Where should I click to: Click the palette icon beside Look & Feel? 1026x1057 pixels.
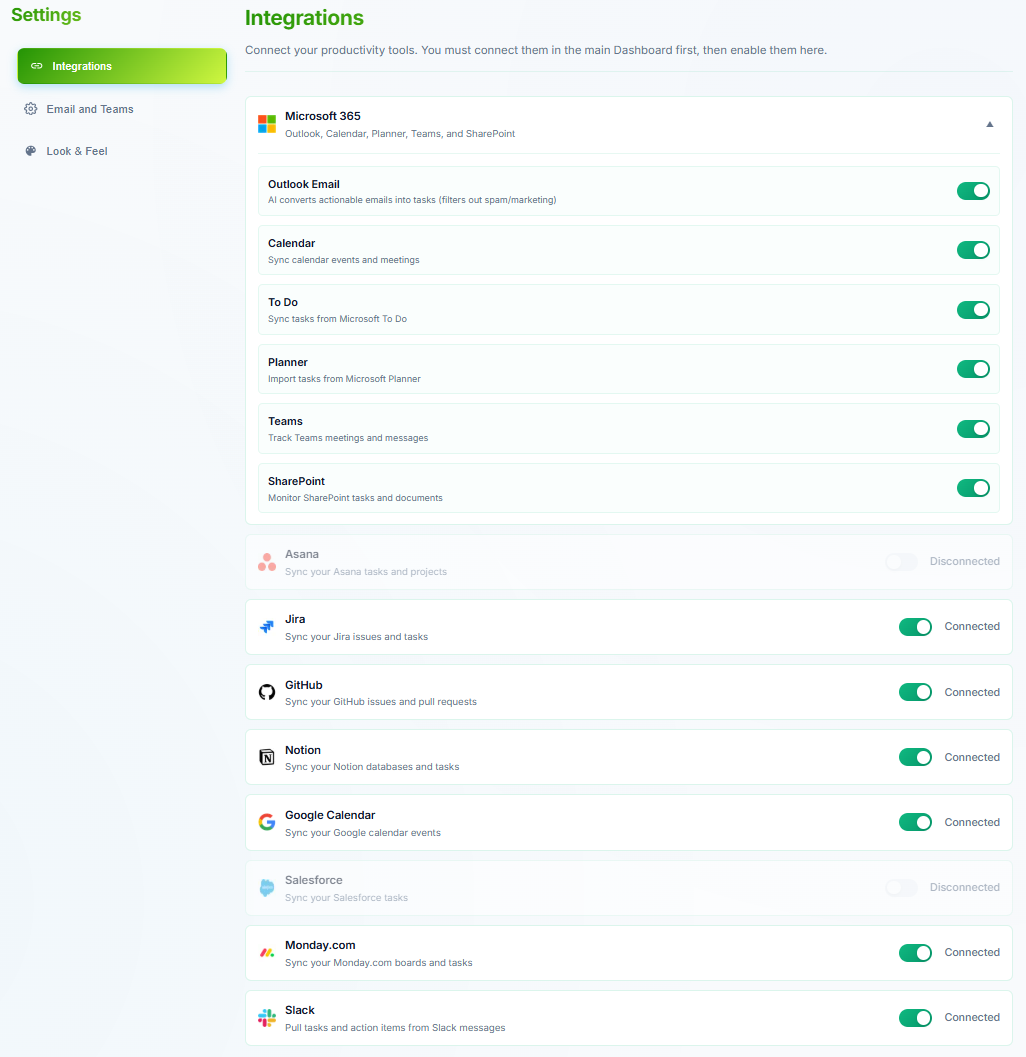tap(31, 151)
